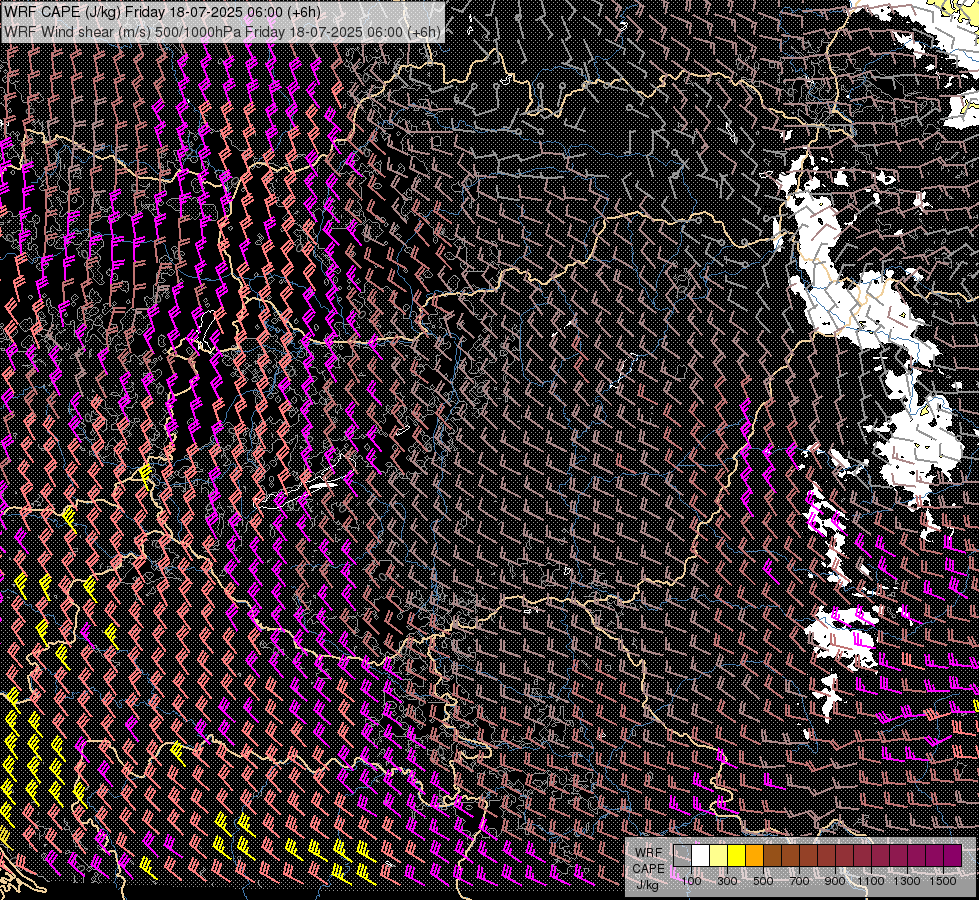Click the bright yellow 300 J/kg legend swatch
Viewport: 979px width, 900px height.
(737, 856)
